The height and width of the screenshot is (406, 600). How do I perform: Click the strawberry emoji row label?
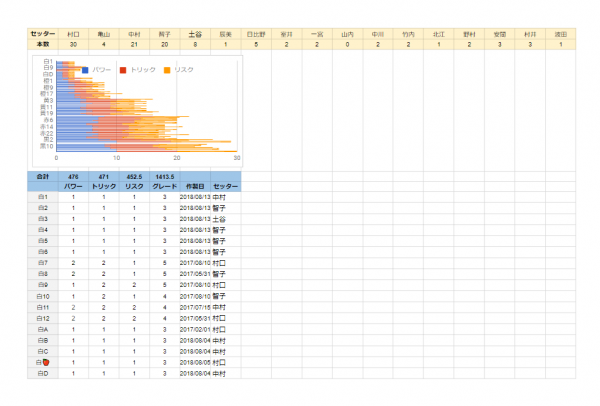tap(43, 362)
